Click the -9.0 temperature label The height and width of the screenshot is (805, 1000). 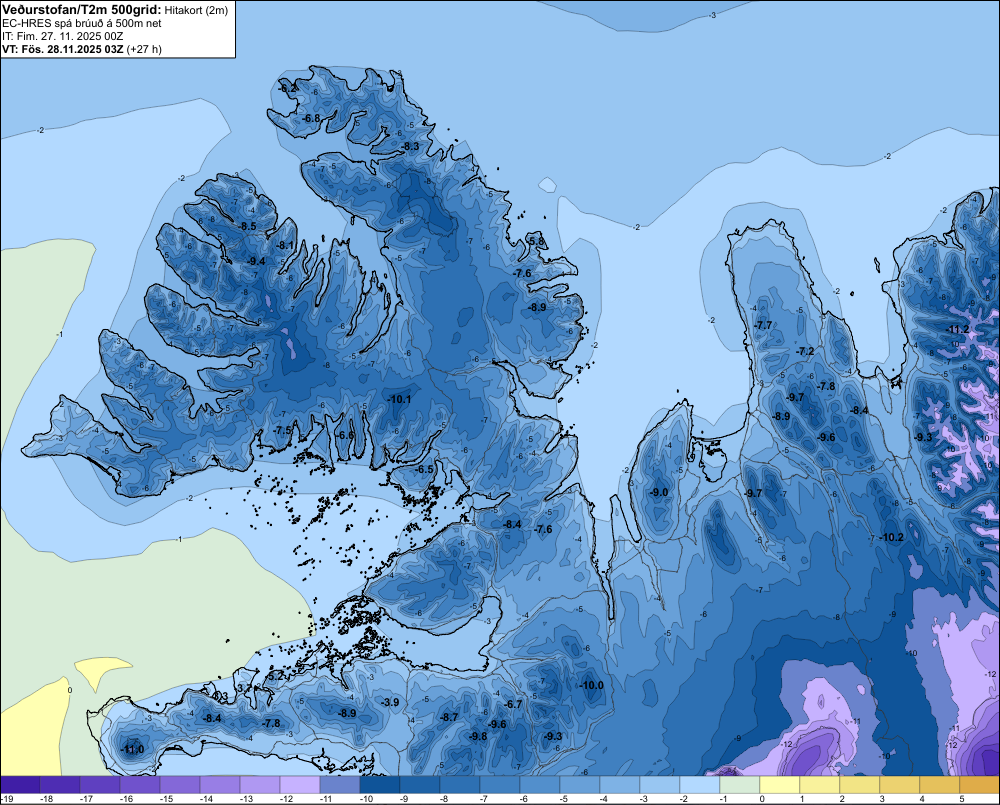click(x=659, y=492)
